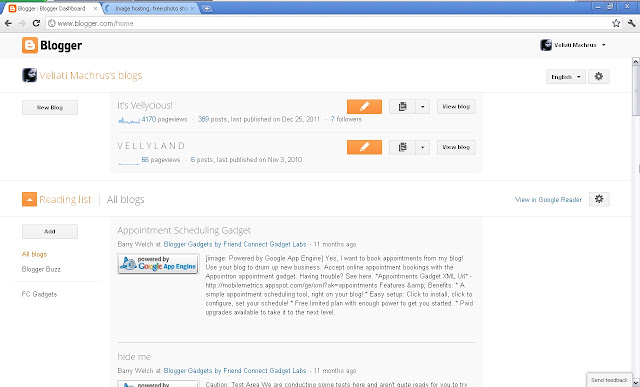Click the Send feedback button
Viewport: 640px width, 387px height.
[x=609, y=380]
